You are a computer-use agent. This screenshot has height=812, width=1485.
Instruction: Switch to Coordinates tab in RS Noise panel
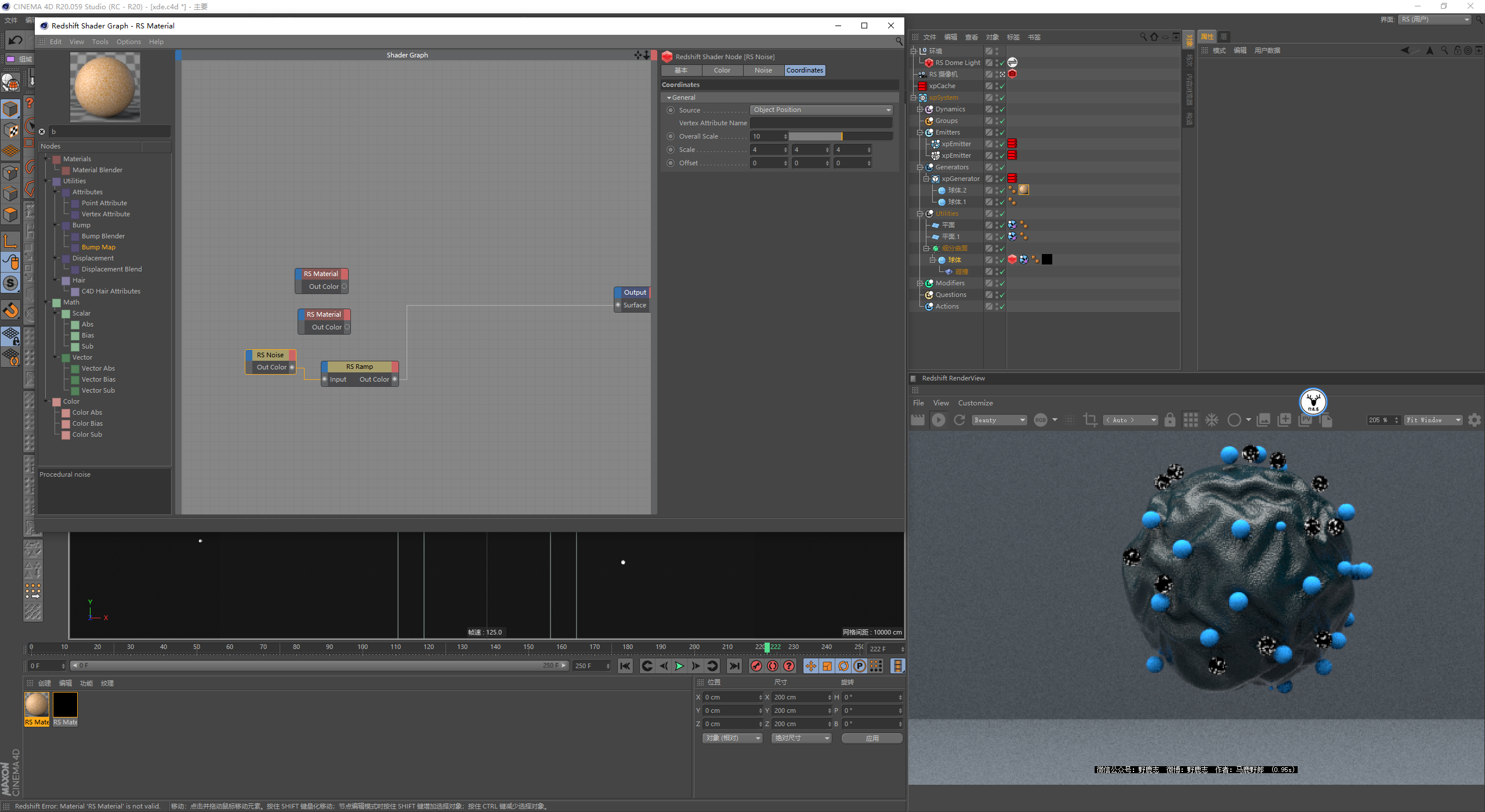point(804,70)
